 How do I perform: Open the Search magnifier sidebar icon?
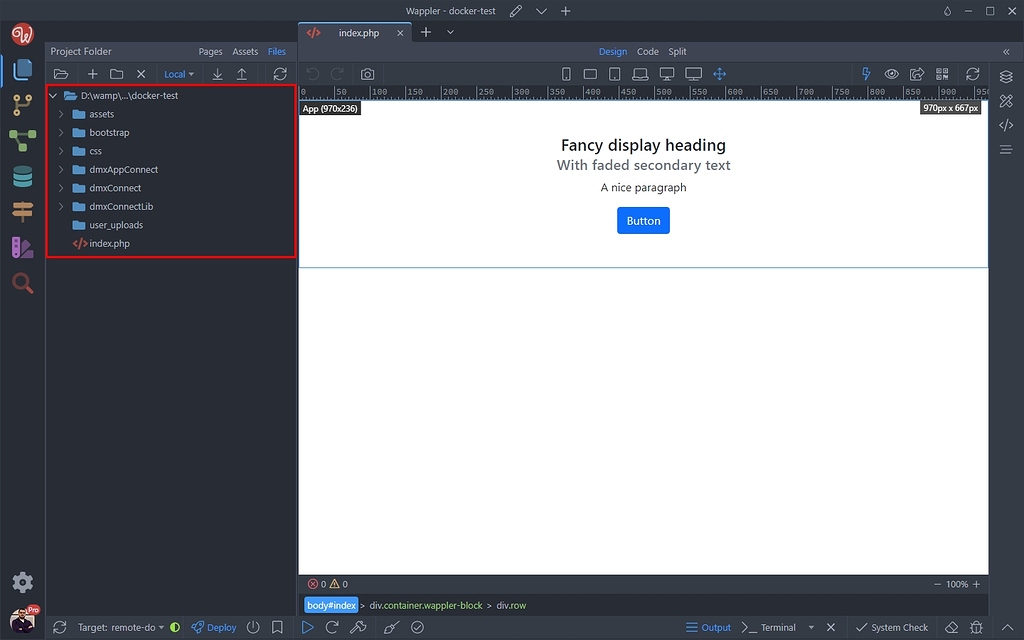tap(23, 283)
